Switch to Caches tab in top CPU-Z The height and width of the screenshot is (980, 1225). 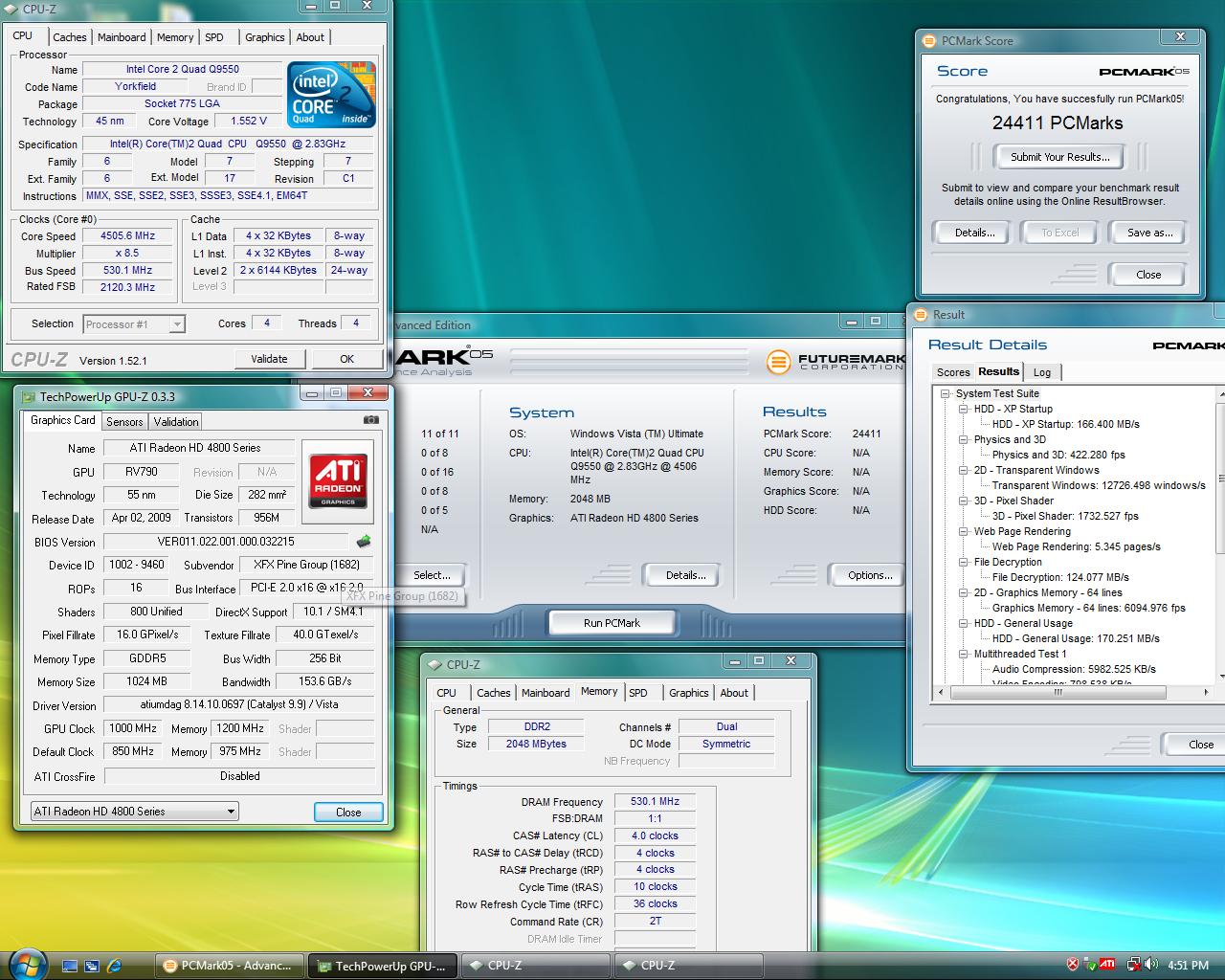pos(69,37)
